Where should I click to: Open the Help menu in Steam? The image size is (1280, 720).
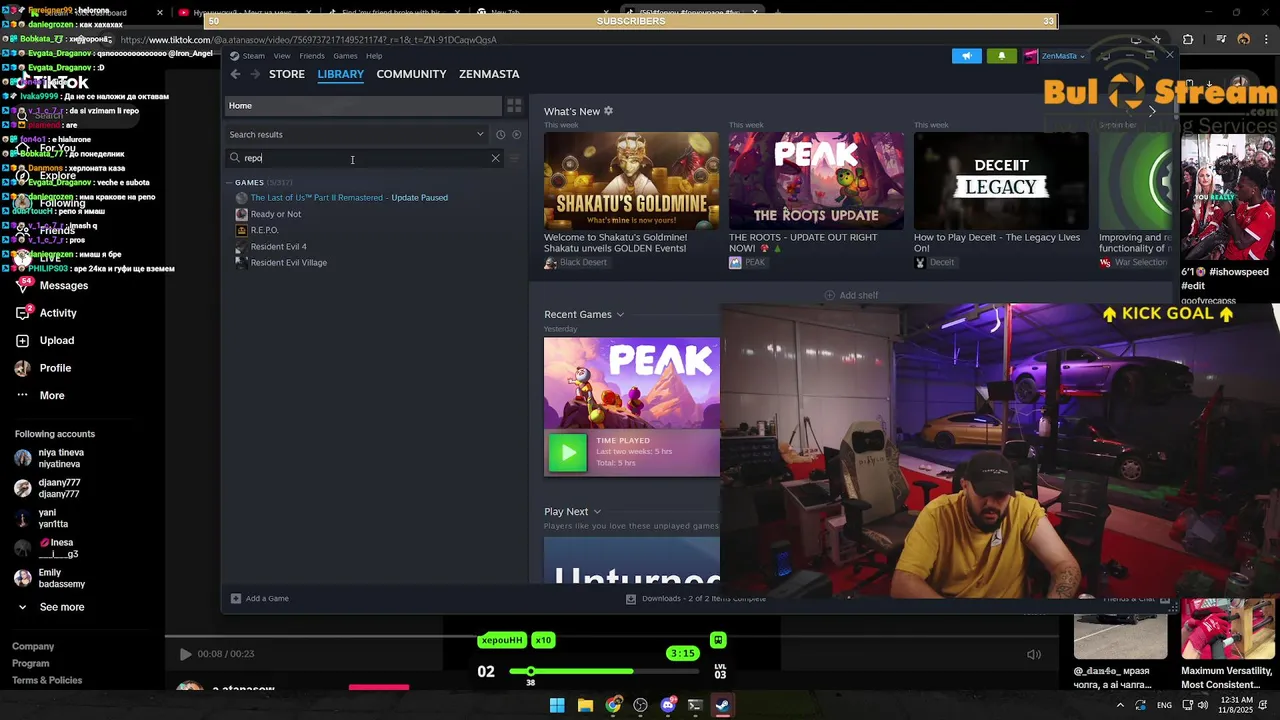click(374, 56)
